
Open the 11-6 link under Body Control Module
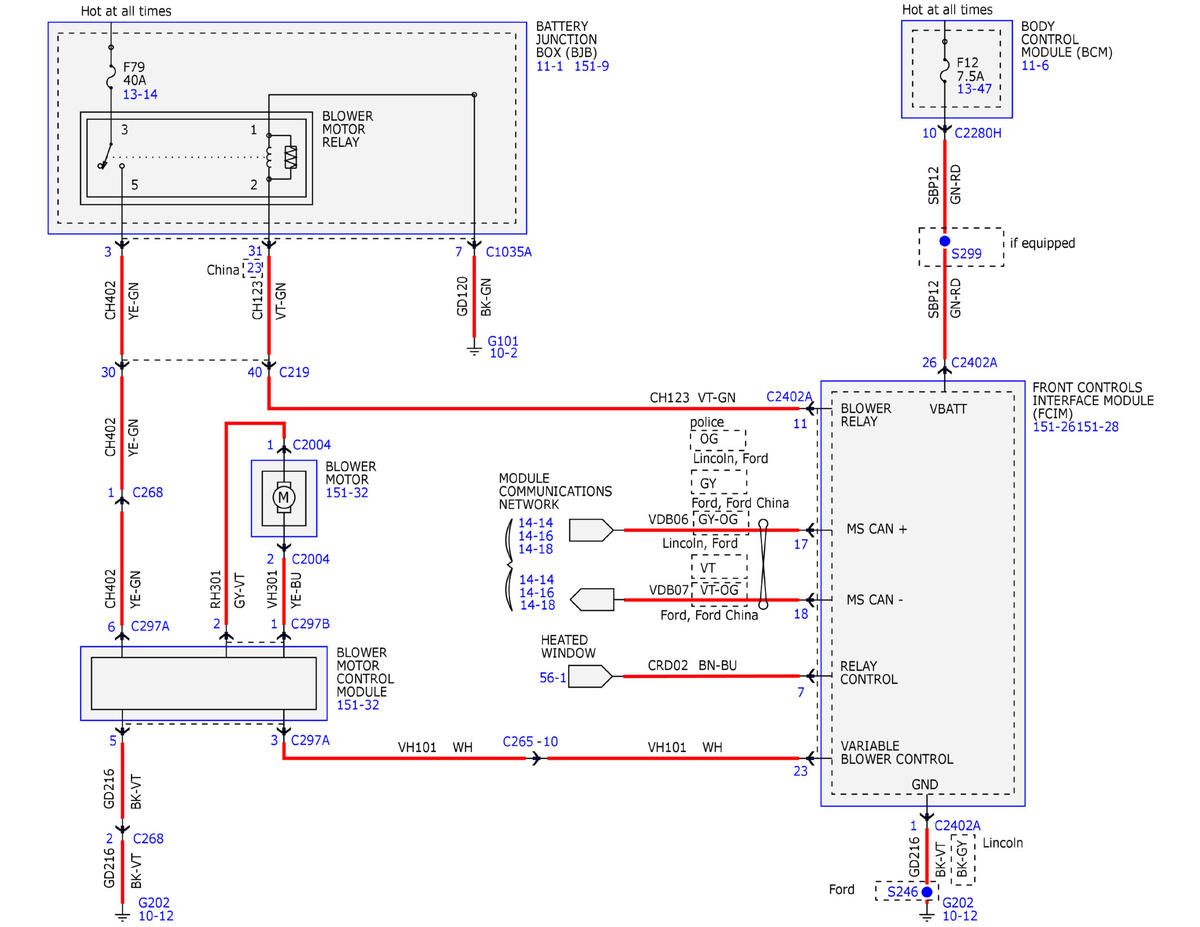(1036, 67)
